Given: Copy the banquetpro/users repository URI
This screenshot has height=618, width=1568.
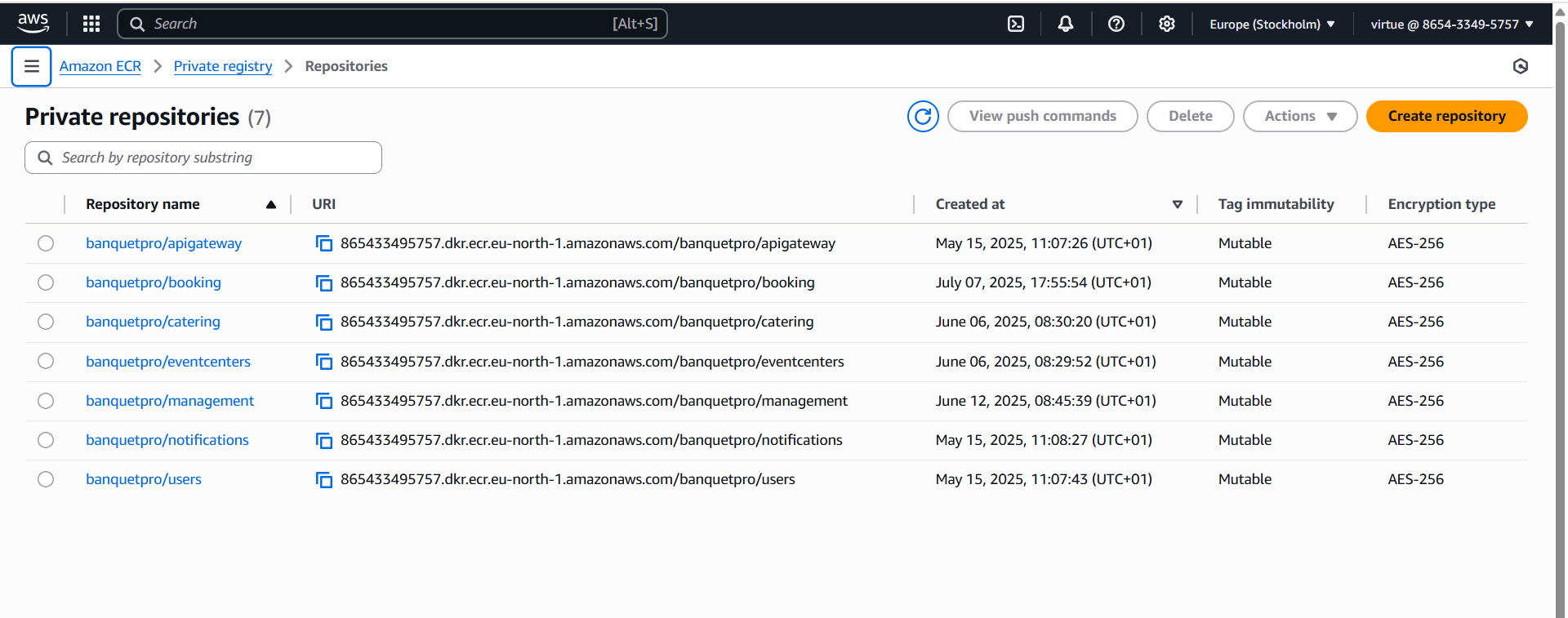Looking at the screenshot, I should point(324,480).
